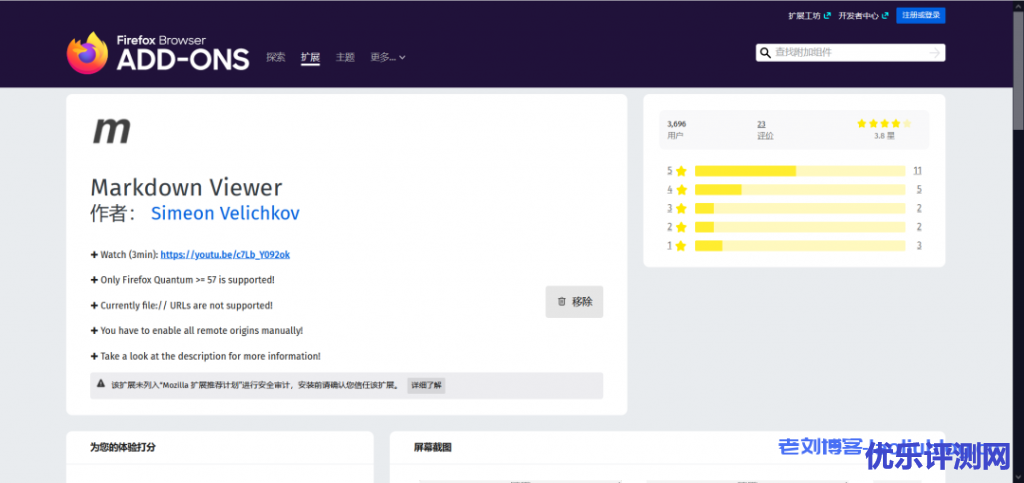Click the 注册或登录 button
The height and width of the screenshot is (483, 1024).
click(920, 15)
